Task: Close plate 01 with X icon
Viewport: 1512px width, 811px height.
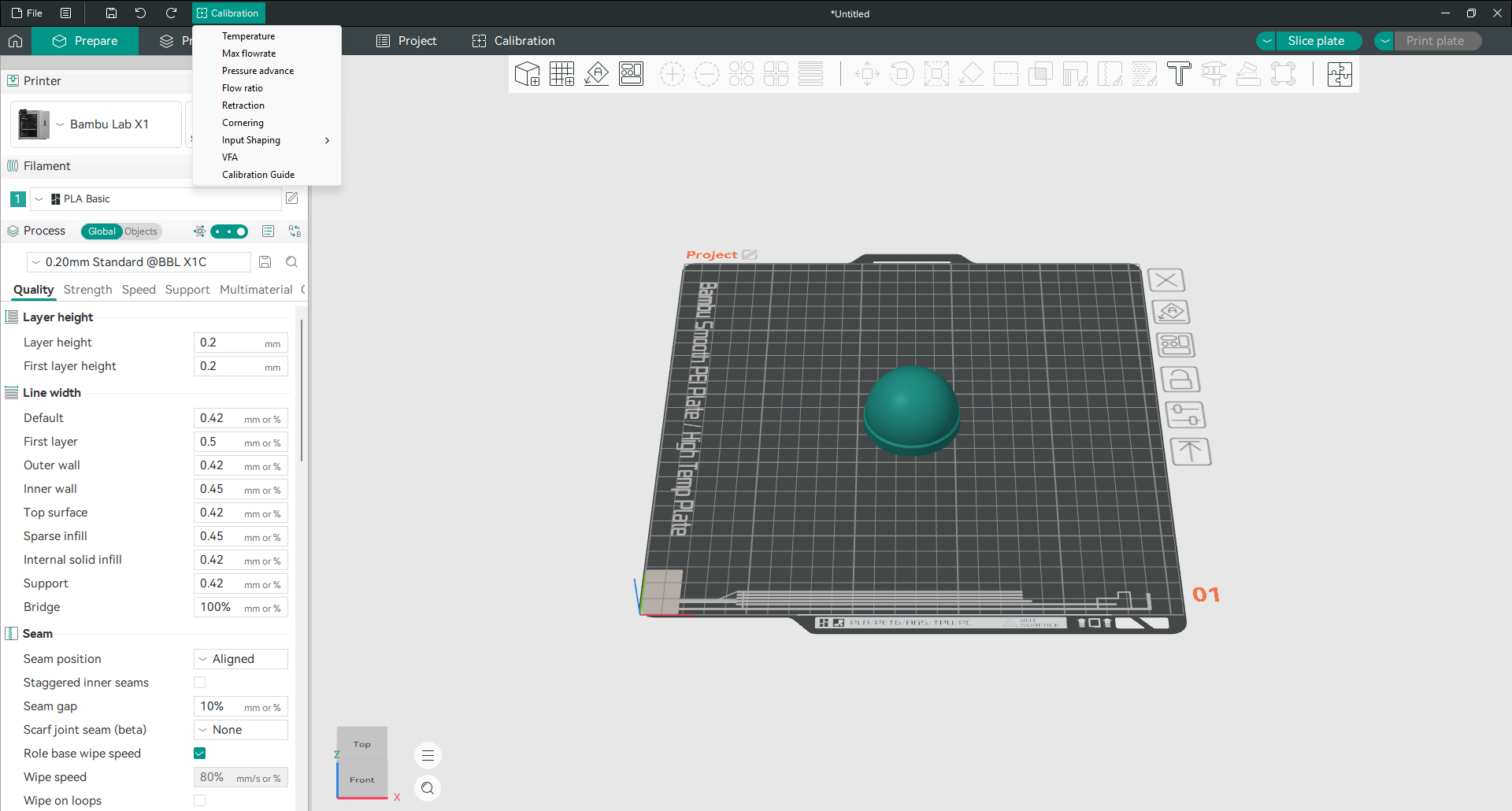Action: click(x=1166, y=280)
